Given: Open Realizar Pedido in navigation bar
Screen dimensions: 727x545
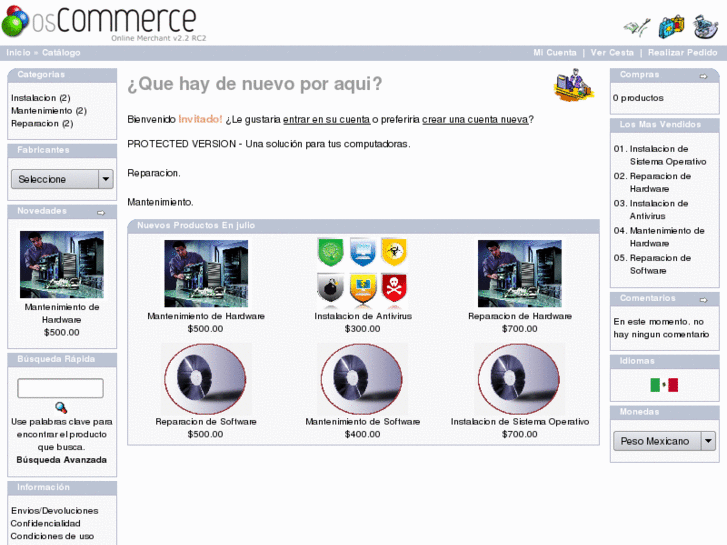Looking at the screenshot, I should tap(682, 52).
